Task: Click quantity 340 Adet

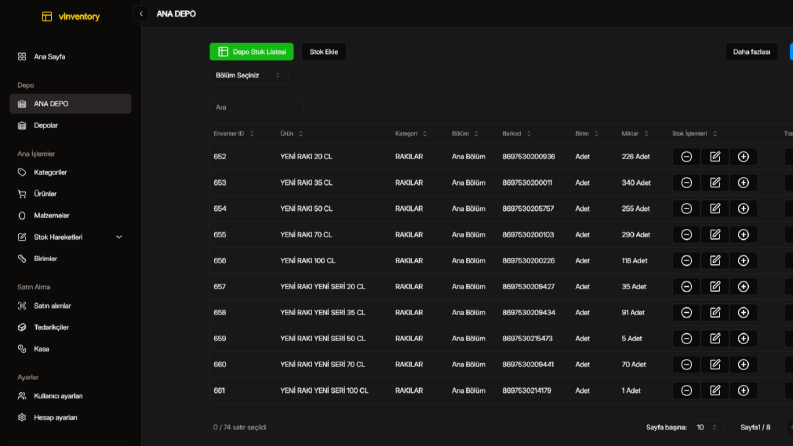Action: (x=636, y=183)
